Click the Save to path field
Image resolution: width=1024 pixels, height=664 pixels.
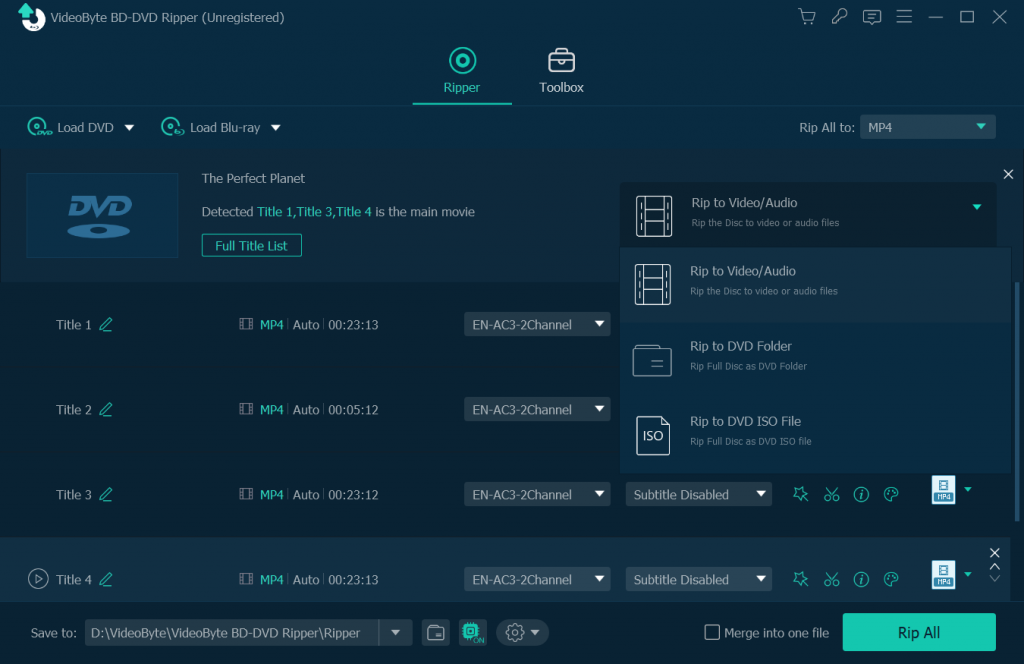coord(231,632)
